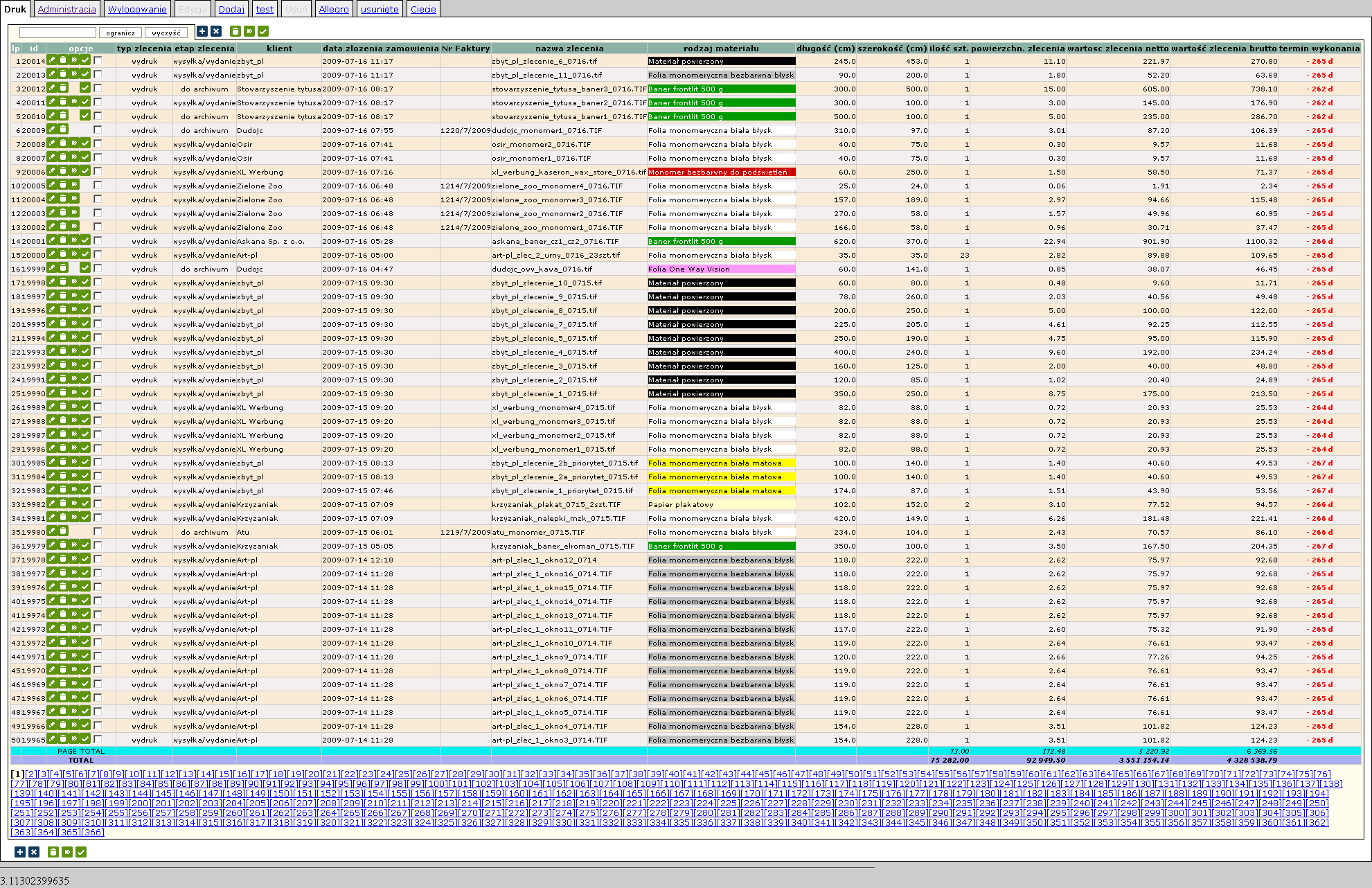Click the bottom toolbar double-arrow forward icon
The width and height of the screenshot is (1372, 888).
(x=67, y=852)
